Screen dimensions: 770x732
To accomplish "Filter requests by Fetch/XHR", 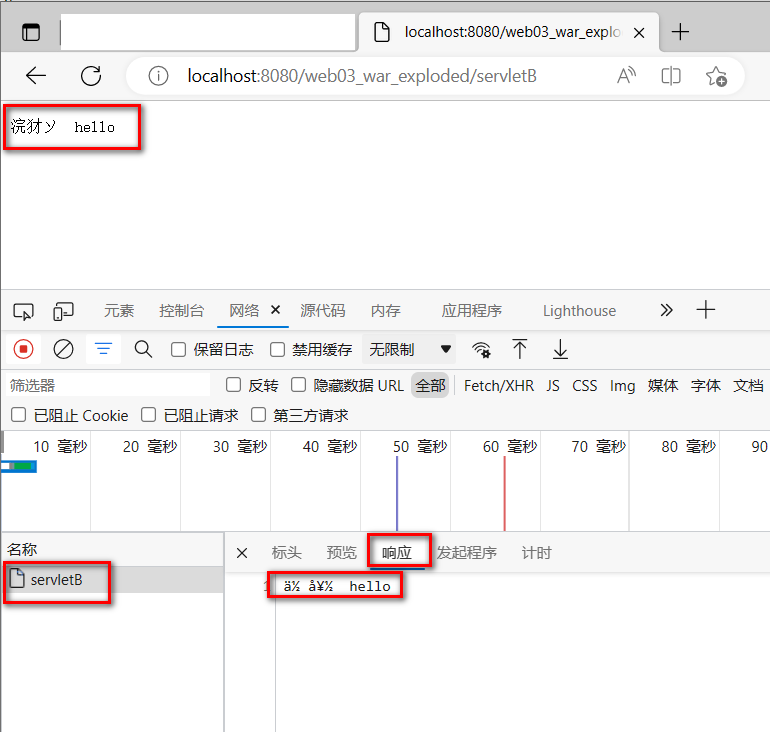I will (498, 385).
